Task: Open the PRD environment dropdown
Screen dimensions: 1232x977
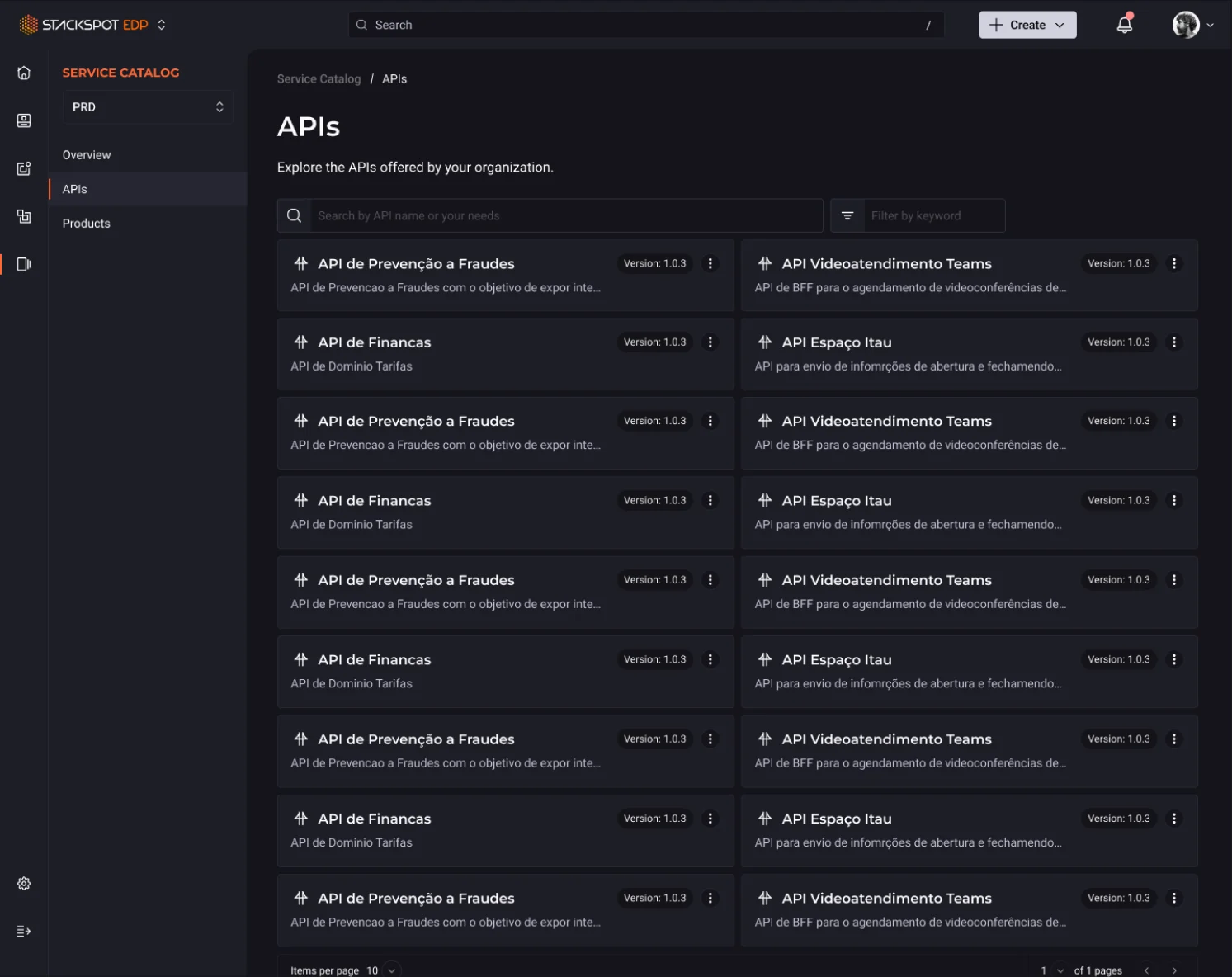Action: tap(147, 107)
